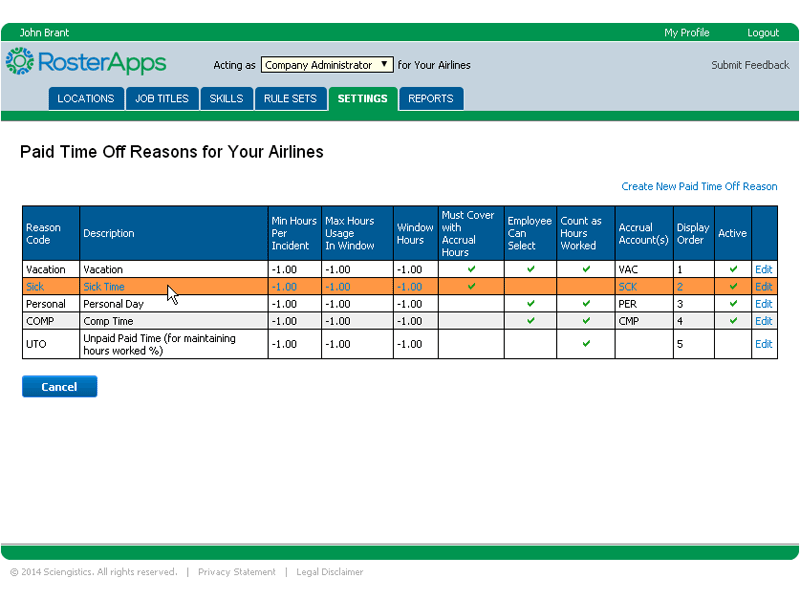The height and width of the screenshot is (600, 800).
Task: Edit the UTO unpaid time row
Action: click(763, 344)
